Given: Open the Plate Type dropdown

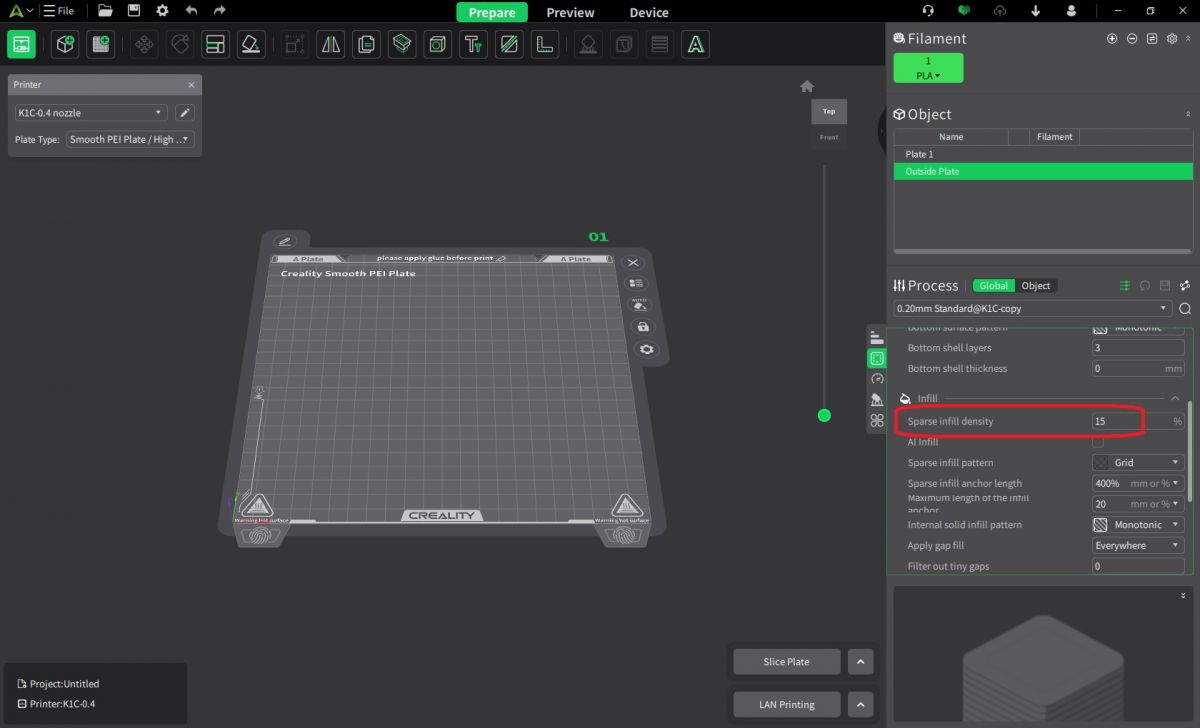Looking at the screenshot, I should click(130, 139).
